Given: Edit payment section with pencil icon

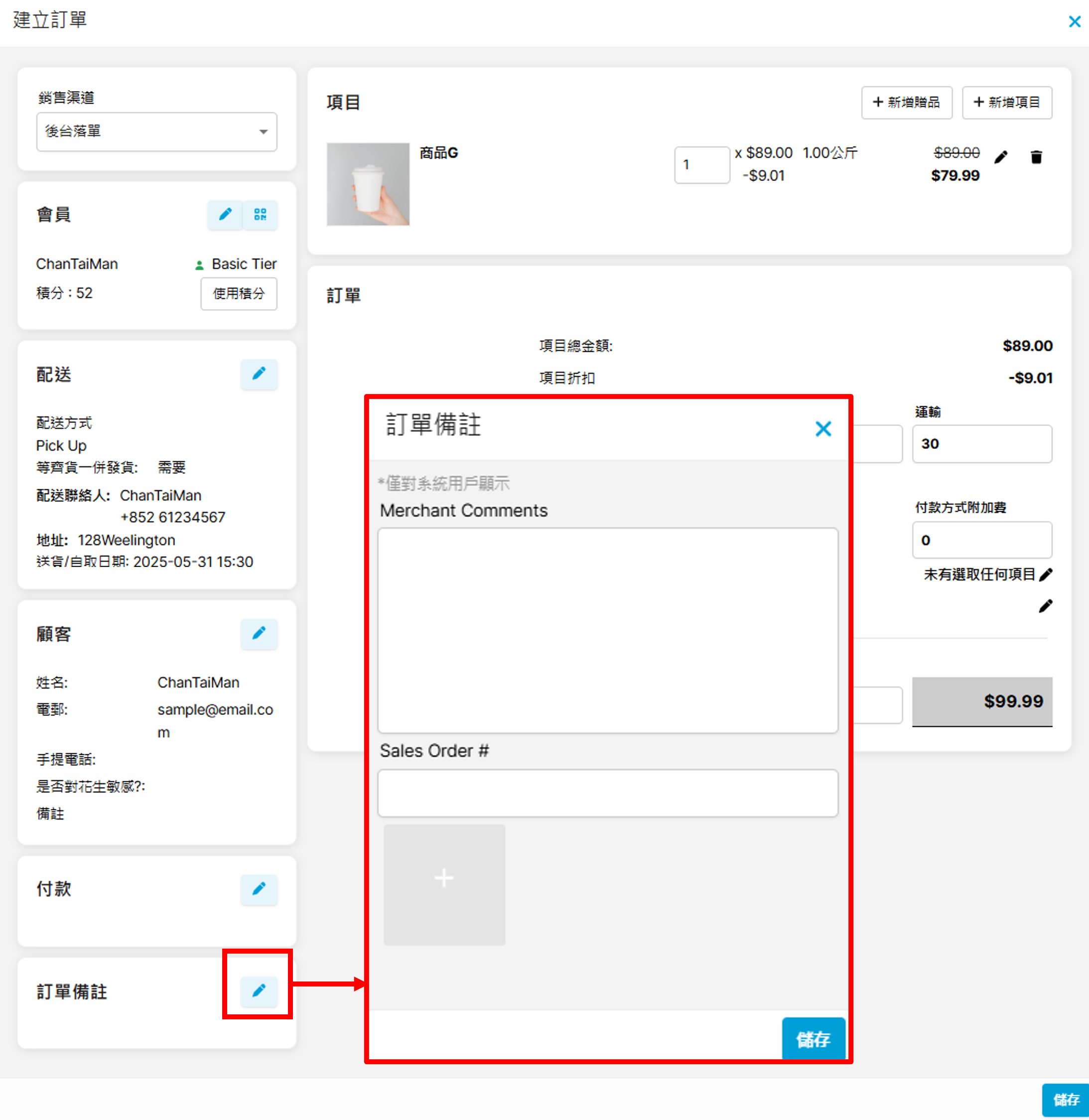Looking at the screenshot, I should [x=259, y=889].
